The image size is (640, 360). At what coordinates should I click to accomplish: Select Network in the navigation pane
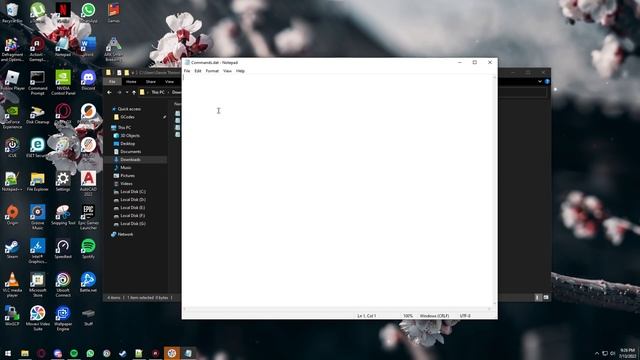(x=125, y=234)
